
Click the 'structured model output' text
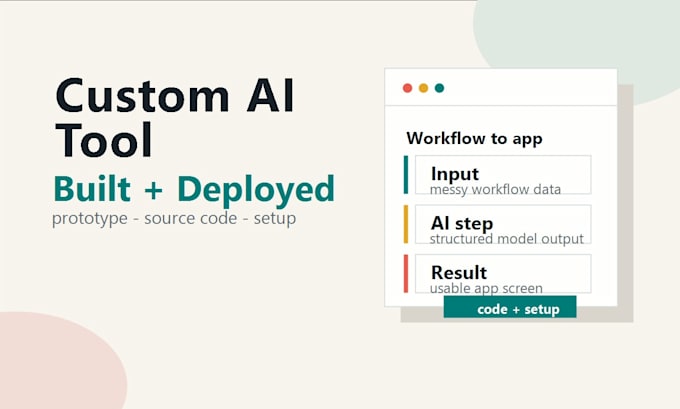pyautogui.click(x=507, y=239)
